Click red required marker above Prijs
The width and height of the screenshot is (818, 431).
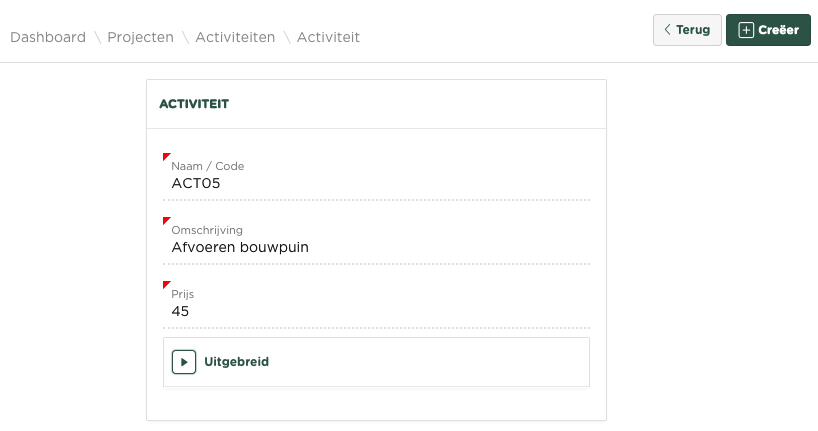[x=166, y=285]
